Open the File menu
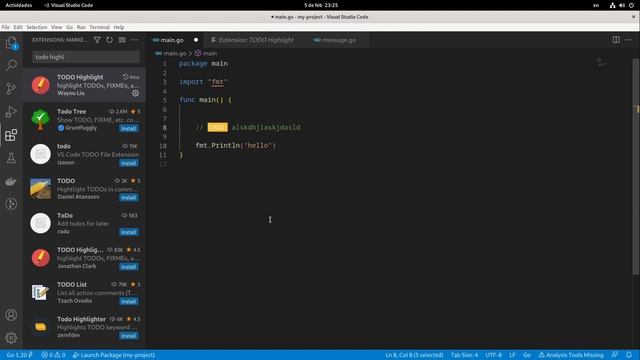The image size is (640, 360). (5, 27)
